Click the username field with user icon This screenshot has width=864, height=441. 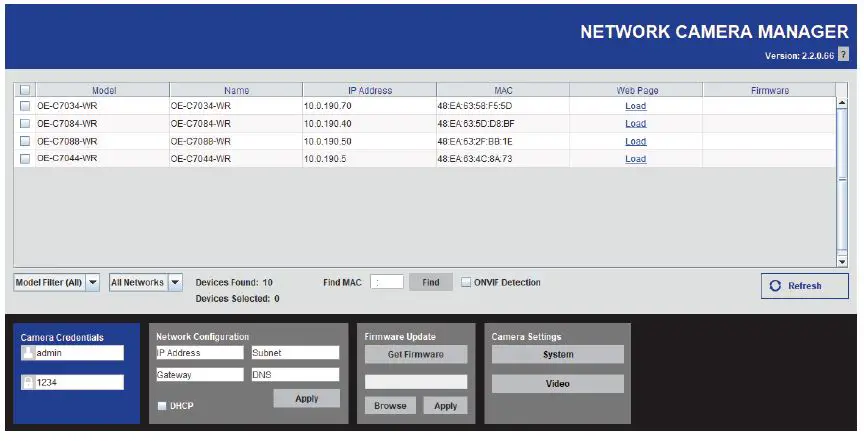pyautogui.click(x=72, y=353)
